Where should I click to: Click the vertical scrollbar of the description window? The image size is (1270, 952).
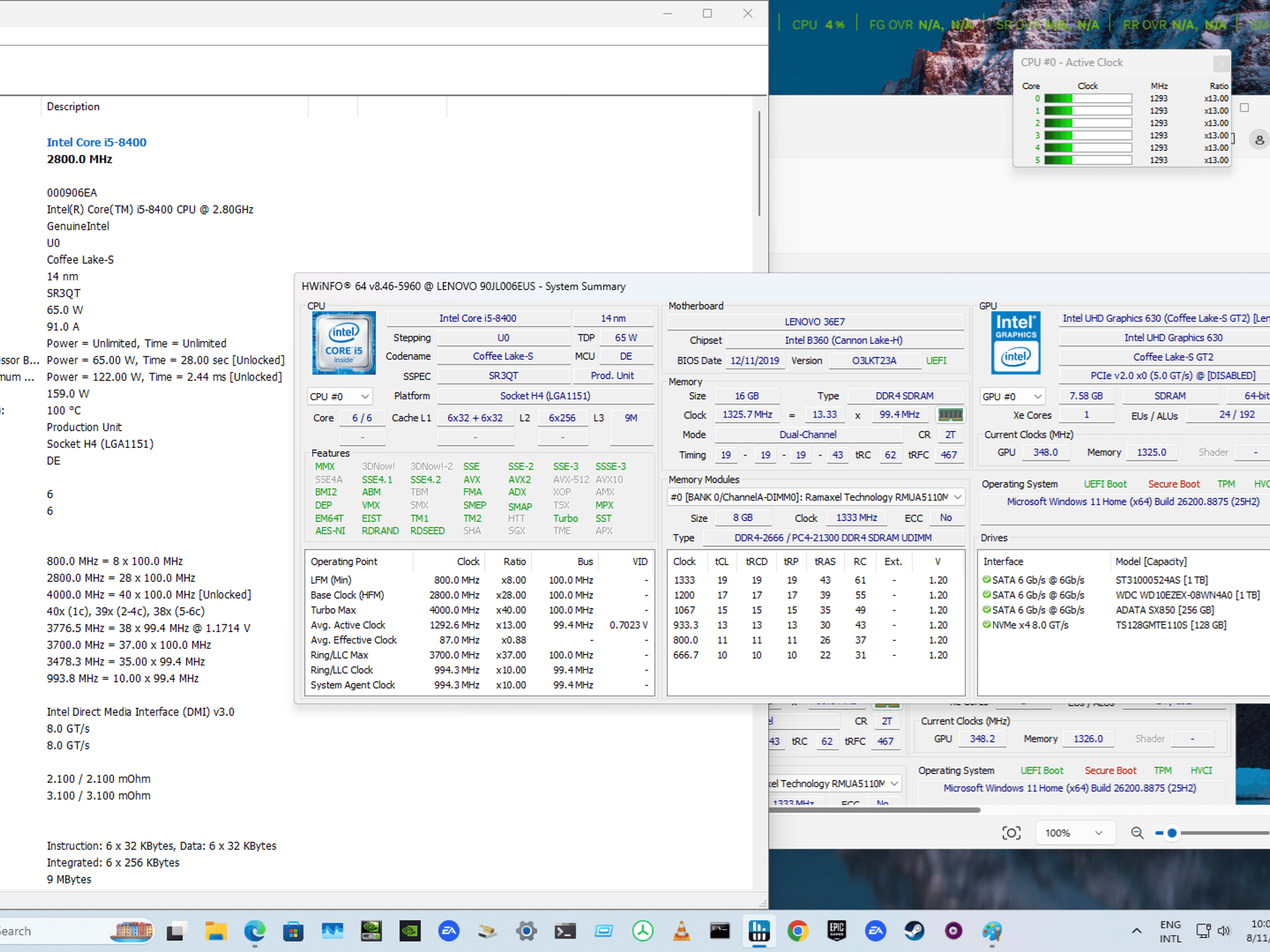point(759,164)
